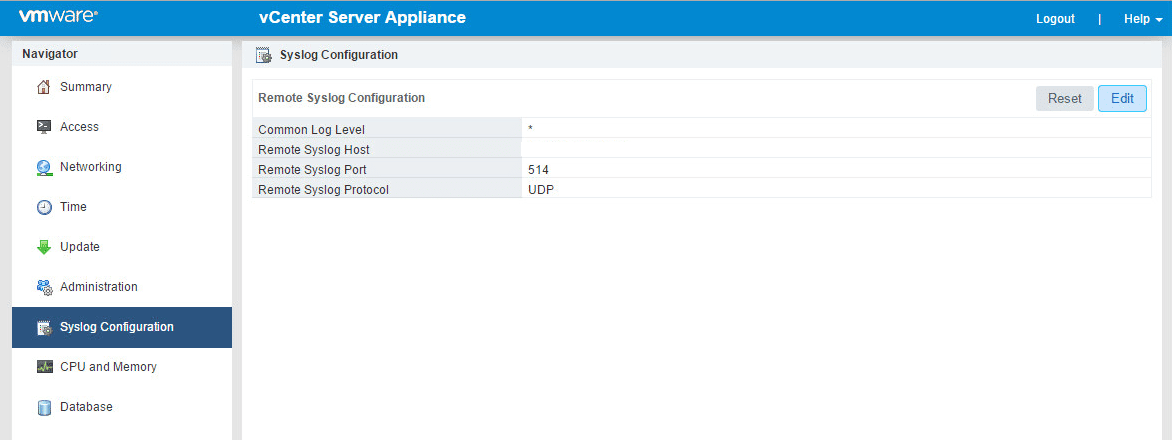
Task: Click the Database cylinder icon
Action: [x=44, y=407]
